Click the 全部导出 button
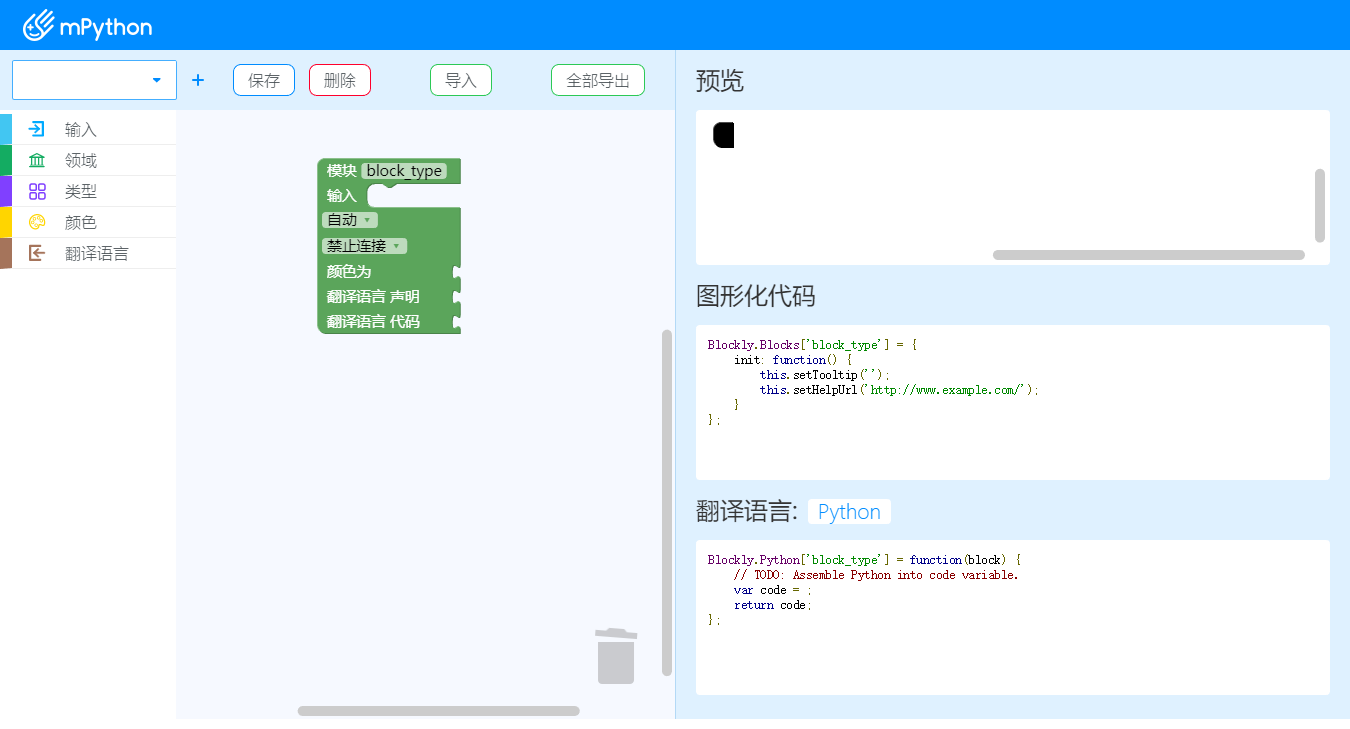Screen dimensions: 1350x729 coord(598,80)
